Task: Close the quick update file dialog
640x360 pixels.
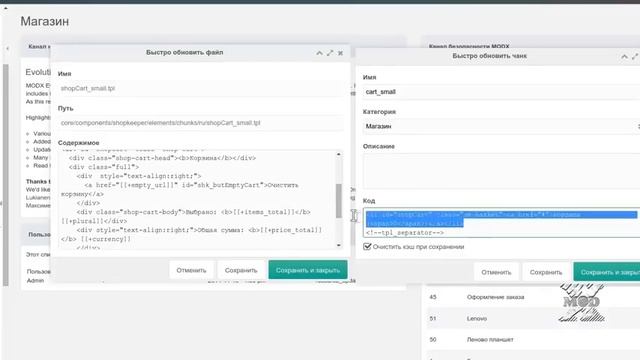Action: tap(340, 53)
